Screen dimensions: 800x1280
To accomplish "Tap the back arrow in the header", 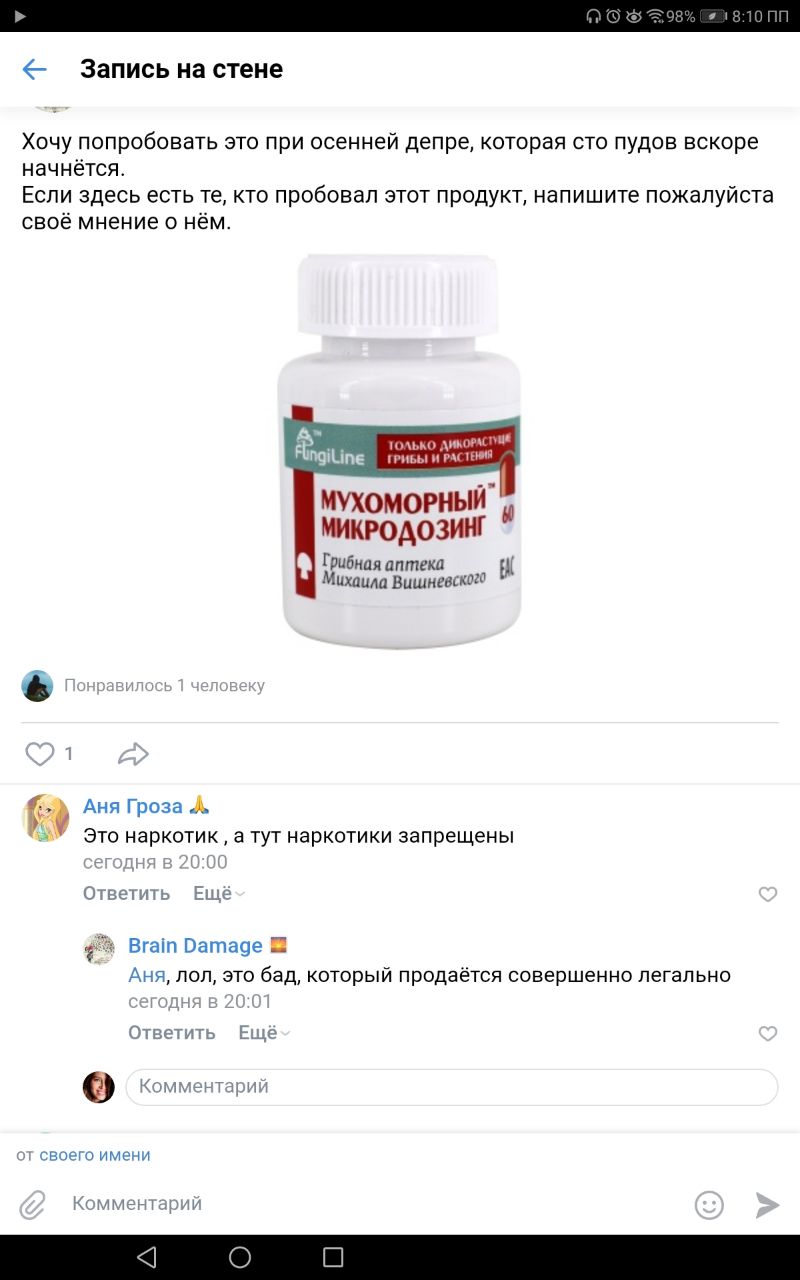I will click(x=34, y=69).
